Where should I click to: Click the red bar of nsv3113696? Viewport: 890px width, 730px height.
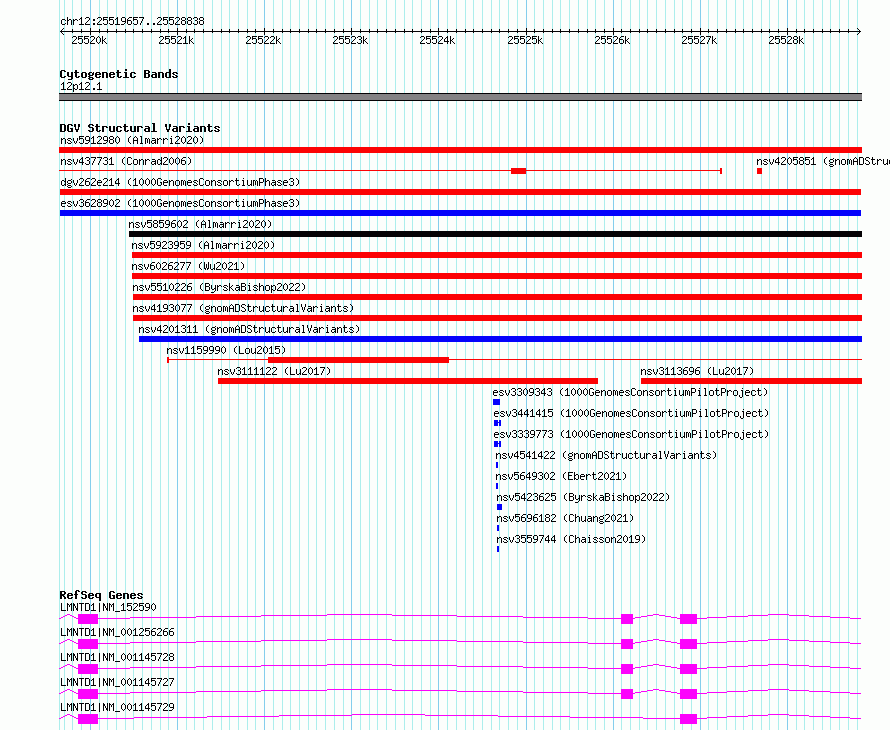752,381
